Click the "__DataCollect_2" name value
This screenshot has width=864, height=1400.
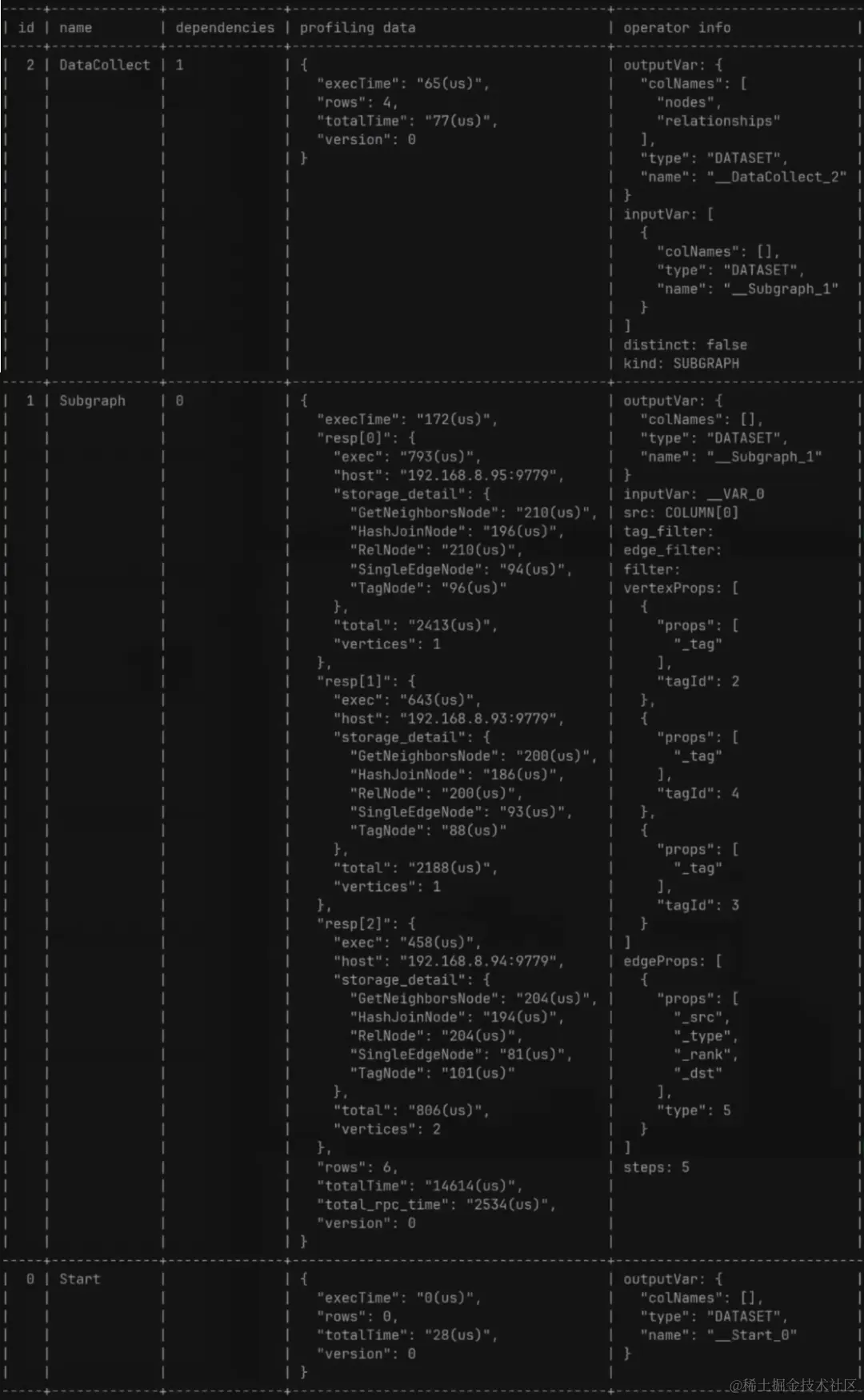(x=776, y=177)
